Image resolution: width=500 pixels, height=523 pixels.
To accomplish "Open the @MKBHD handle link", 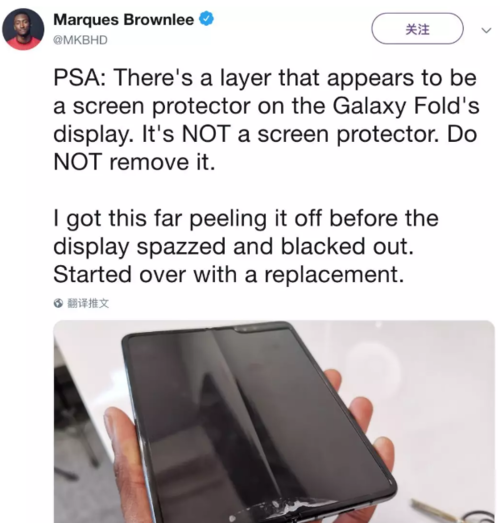I will click(80, 40).
